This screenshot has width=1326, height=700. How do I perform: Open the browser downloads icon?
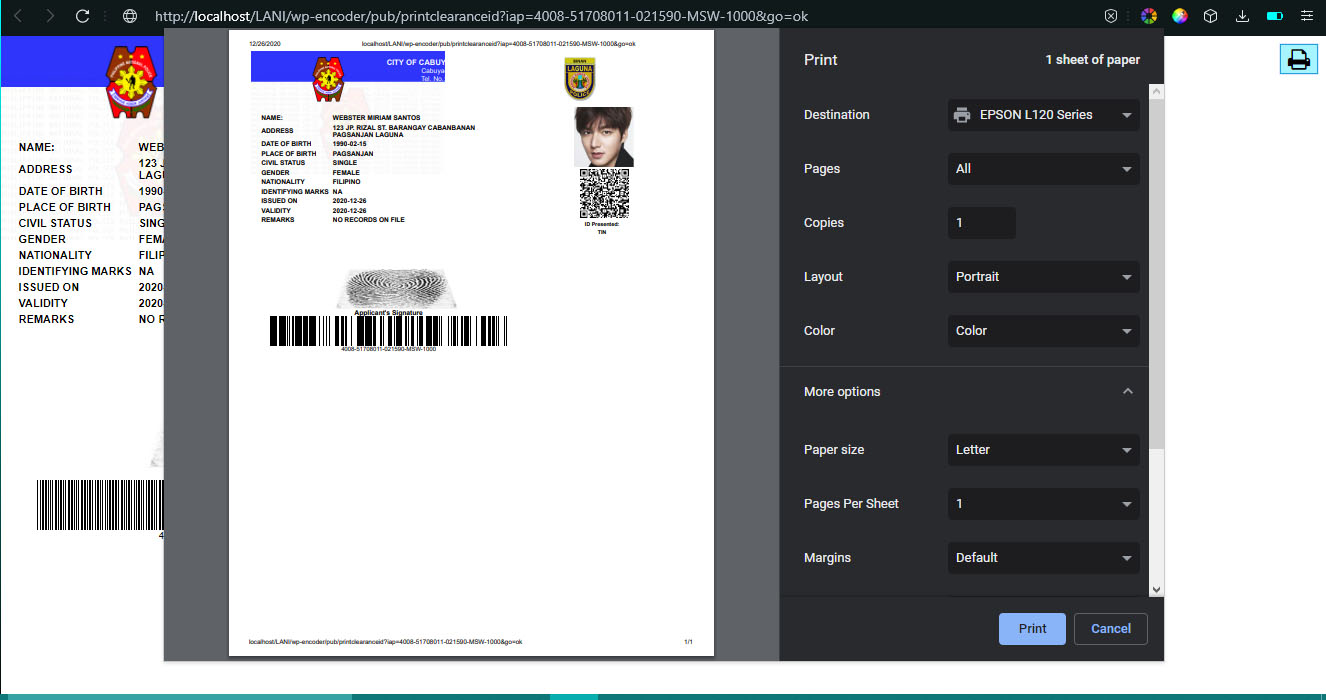1242,16
